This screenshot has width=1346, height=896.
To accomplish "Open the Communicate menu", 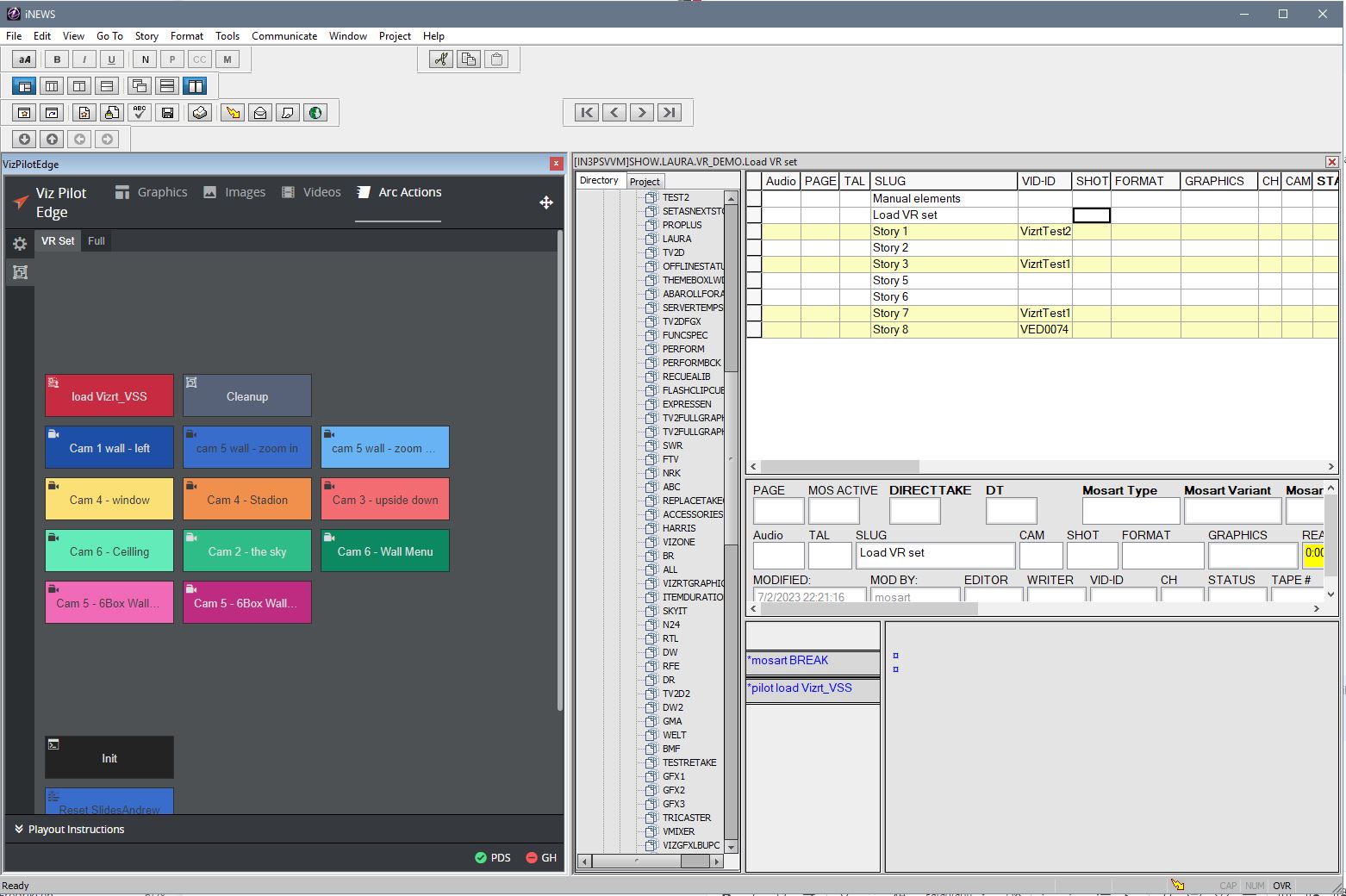I will click(x=284, y=36).
